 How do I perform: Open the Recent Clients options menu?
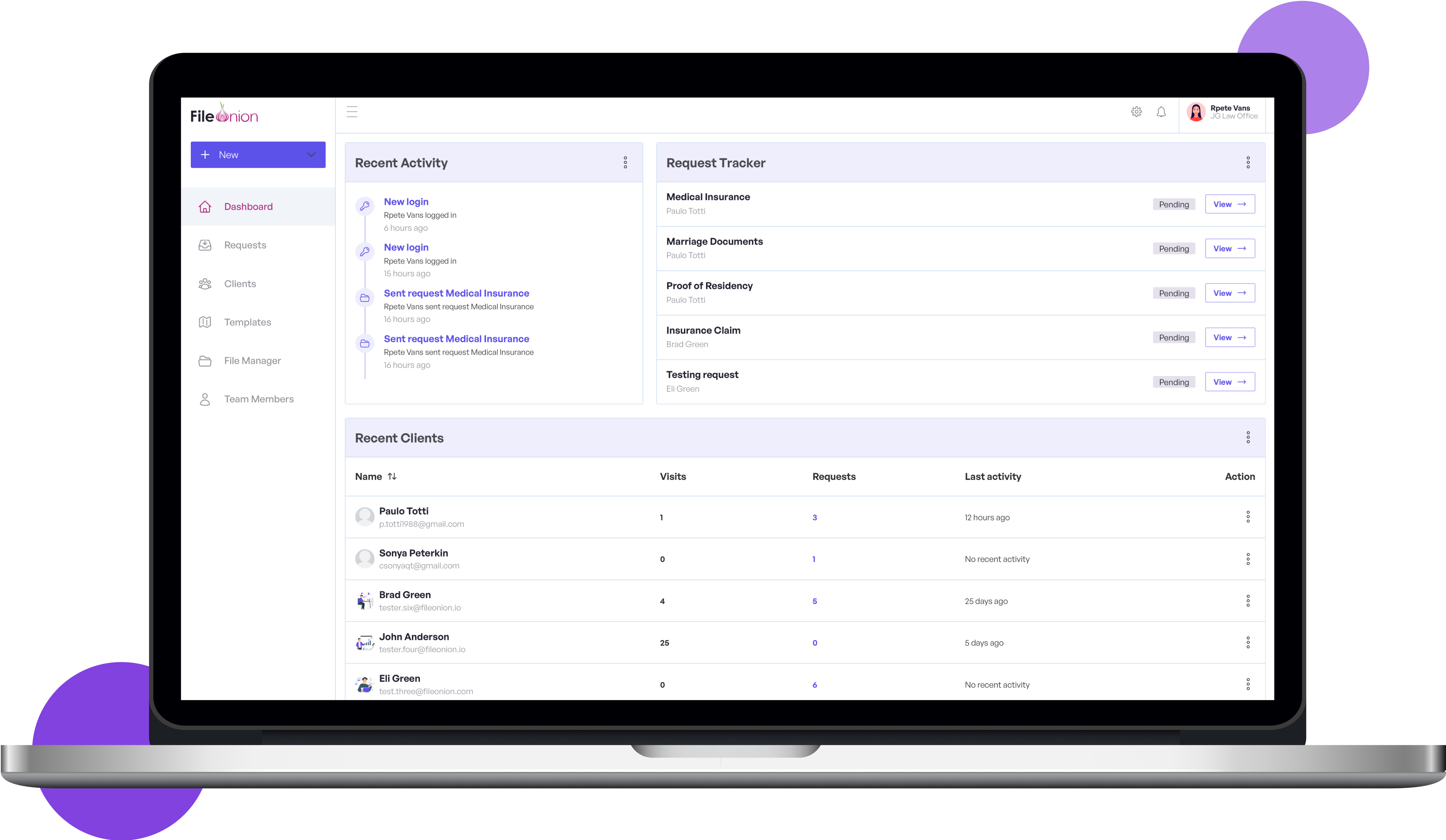[1249, 437]
